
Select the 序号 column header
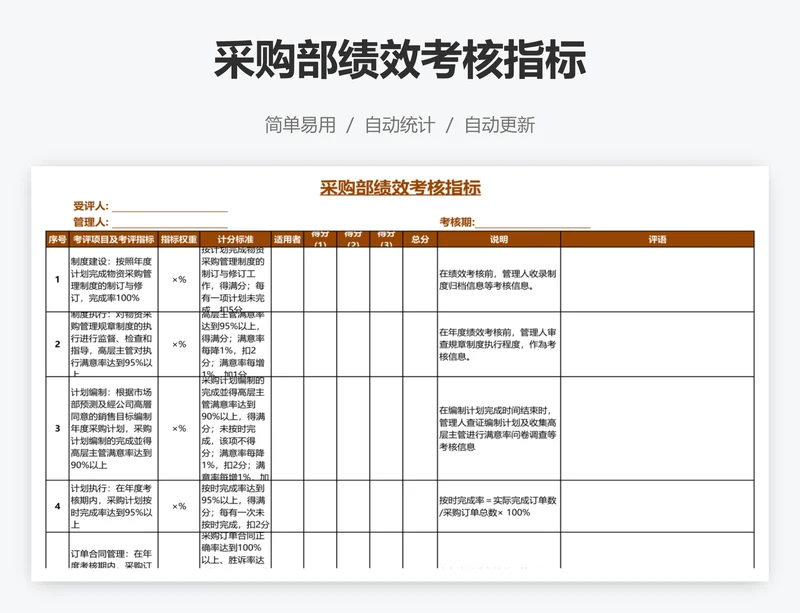tap(57, 239)
